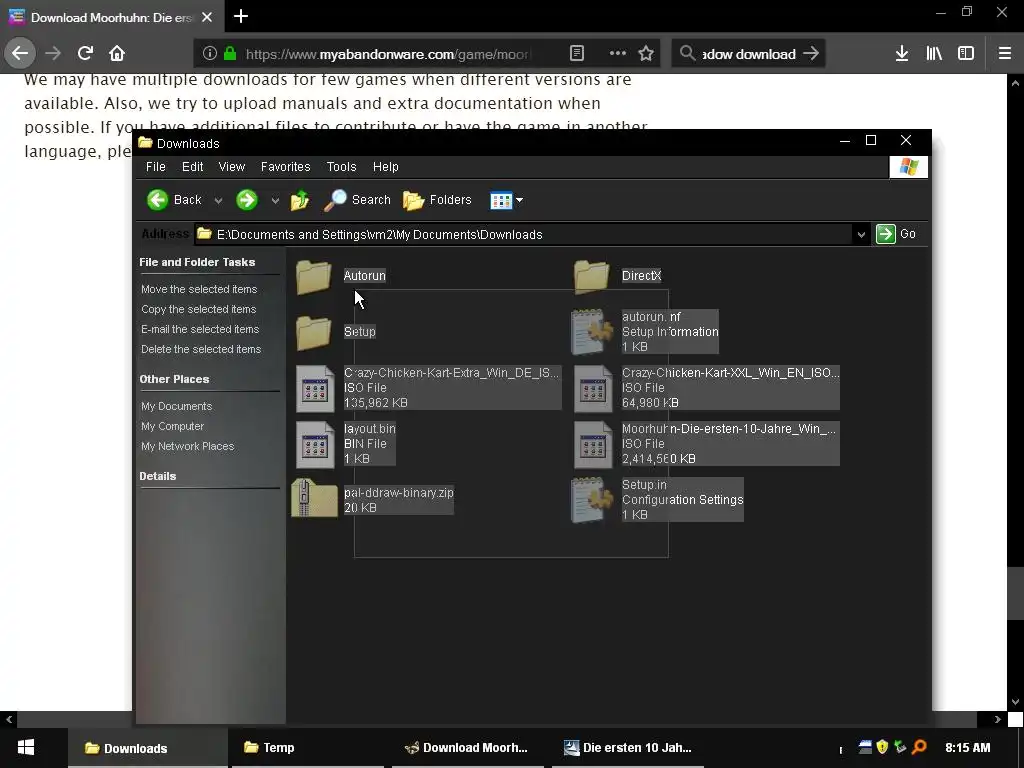The height and width of the screenshot is (768, 1024).
Task: Go up one folder level
Action: click(x=300, y=200)
